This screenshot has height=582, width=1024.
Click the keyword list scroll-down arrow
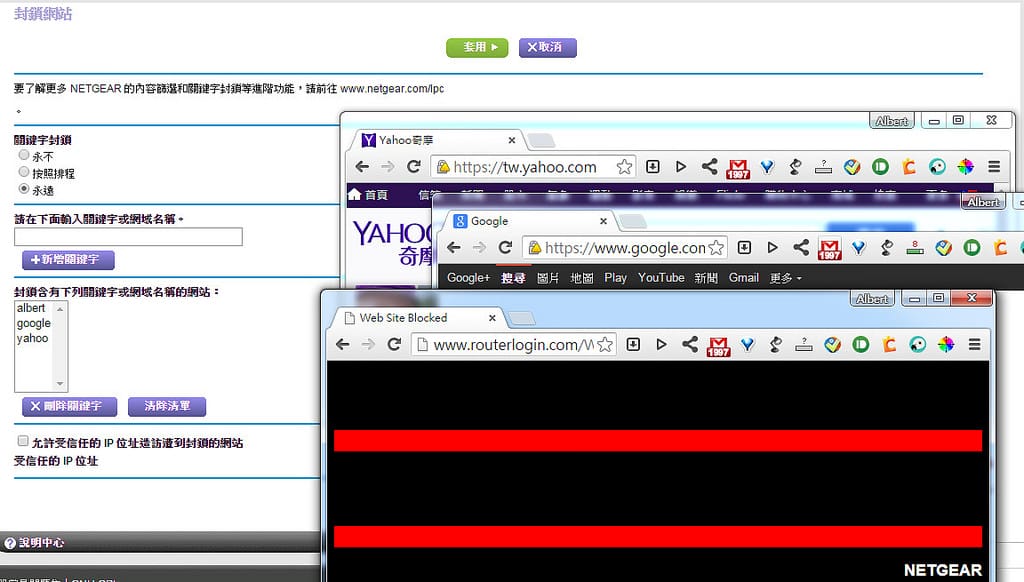60,384
